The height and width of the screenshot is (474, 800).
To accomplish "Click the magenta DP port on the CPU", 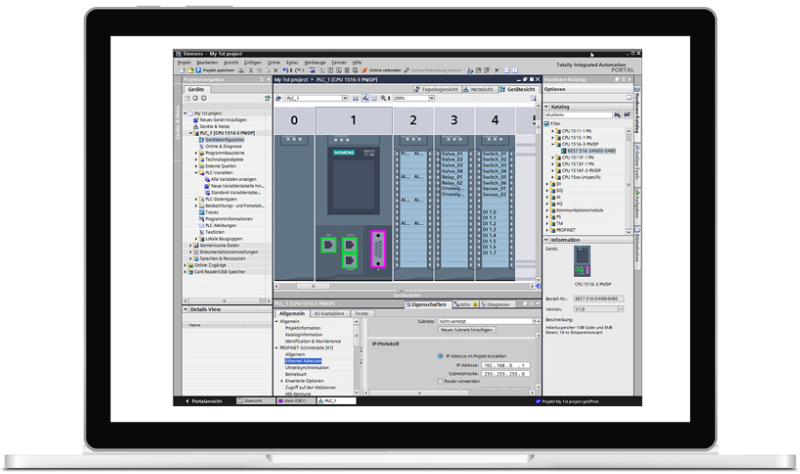I will point(378,249).
